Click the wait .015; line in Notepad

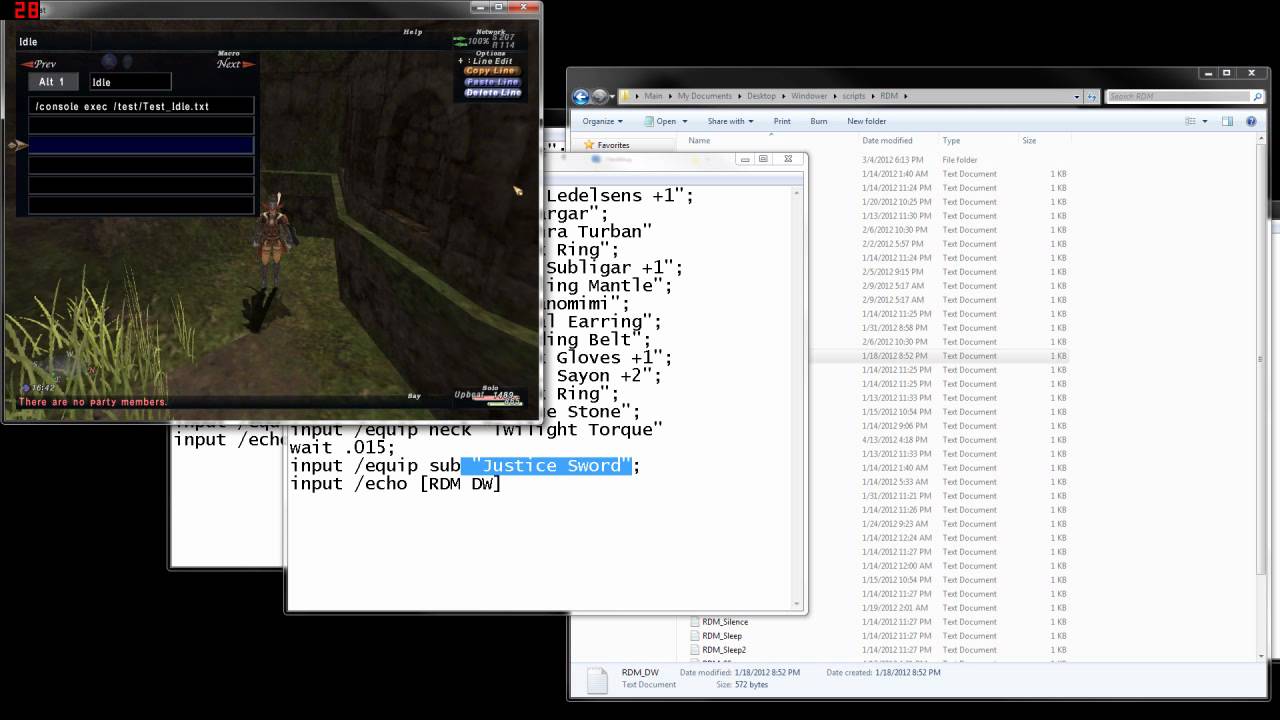coord(342,448)
